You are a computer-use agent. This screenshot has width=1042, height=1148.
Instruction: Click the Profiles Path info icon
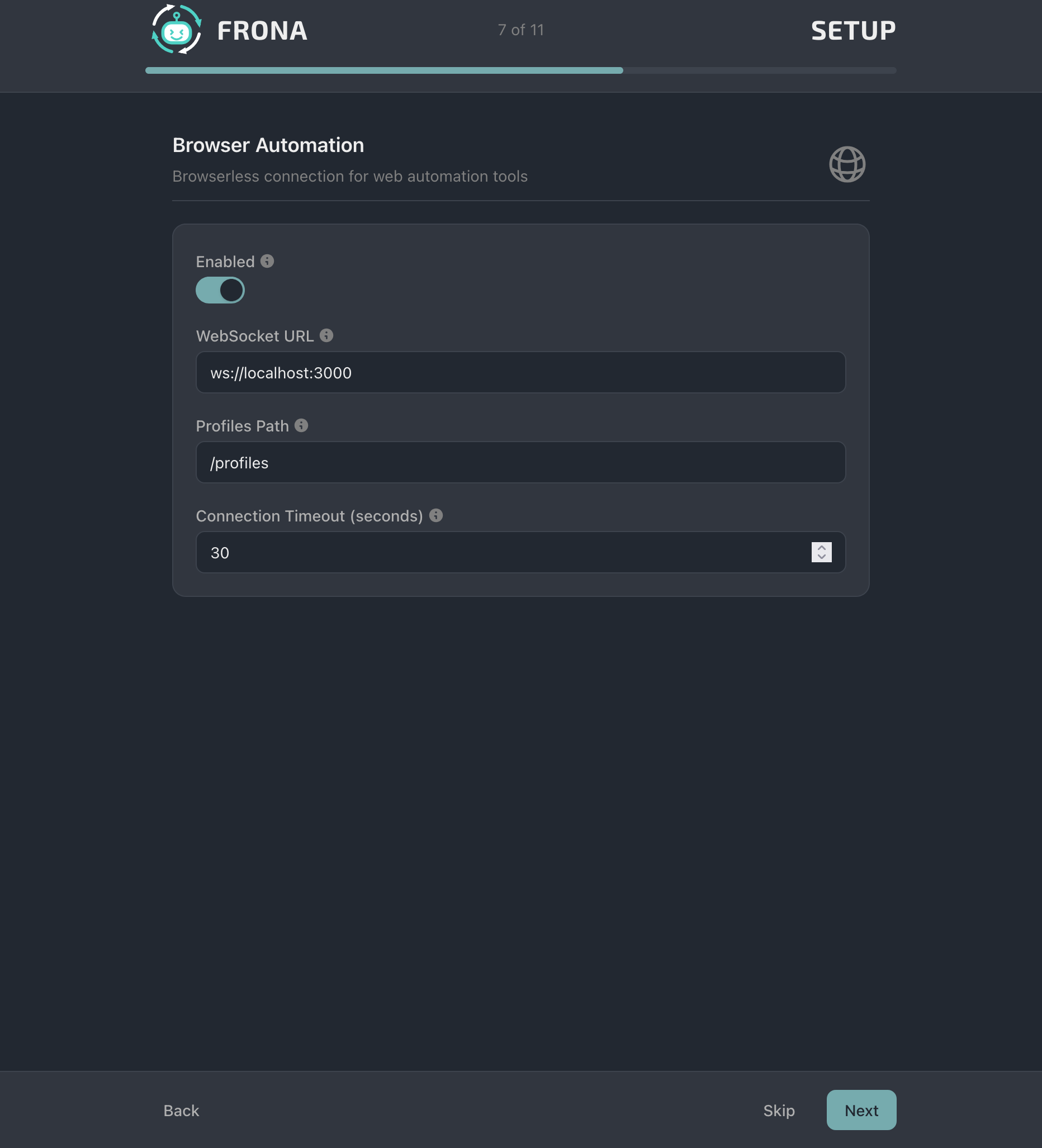301,425
